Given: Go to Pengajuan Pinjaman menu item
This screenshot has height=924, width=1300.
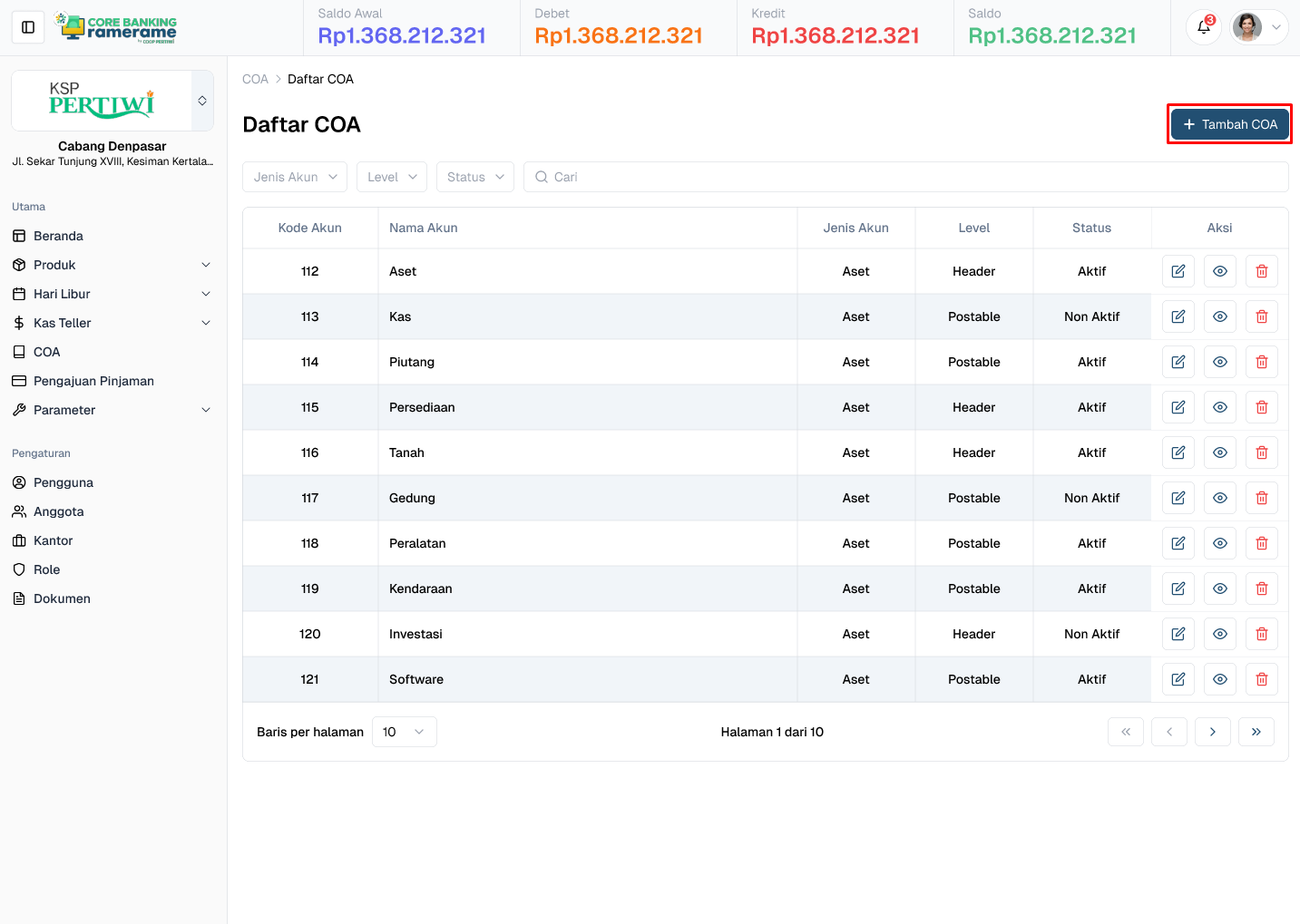Looking at the screenshot, I should 92,380.
